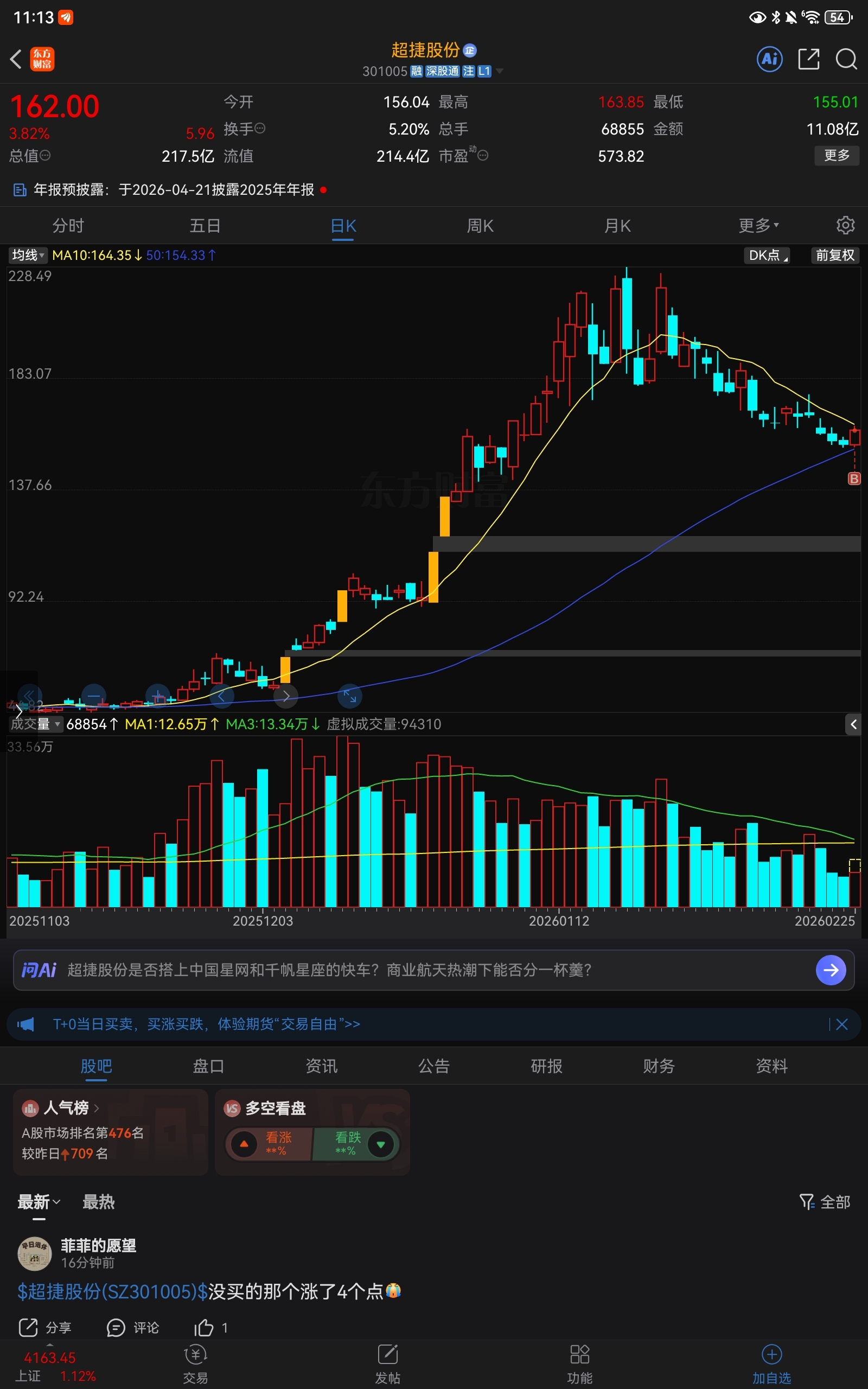Switch to the 周K chart tab
The width and height of the screenshot is (868, 1389).
pyautogui.click(x=480, y=226)
